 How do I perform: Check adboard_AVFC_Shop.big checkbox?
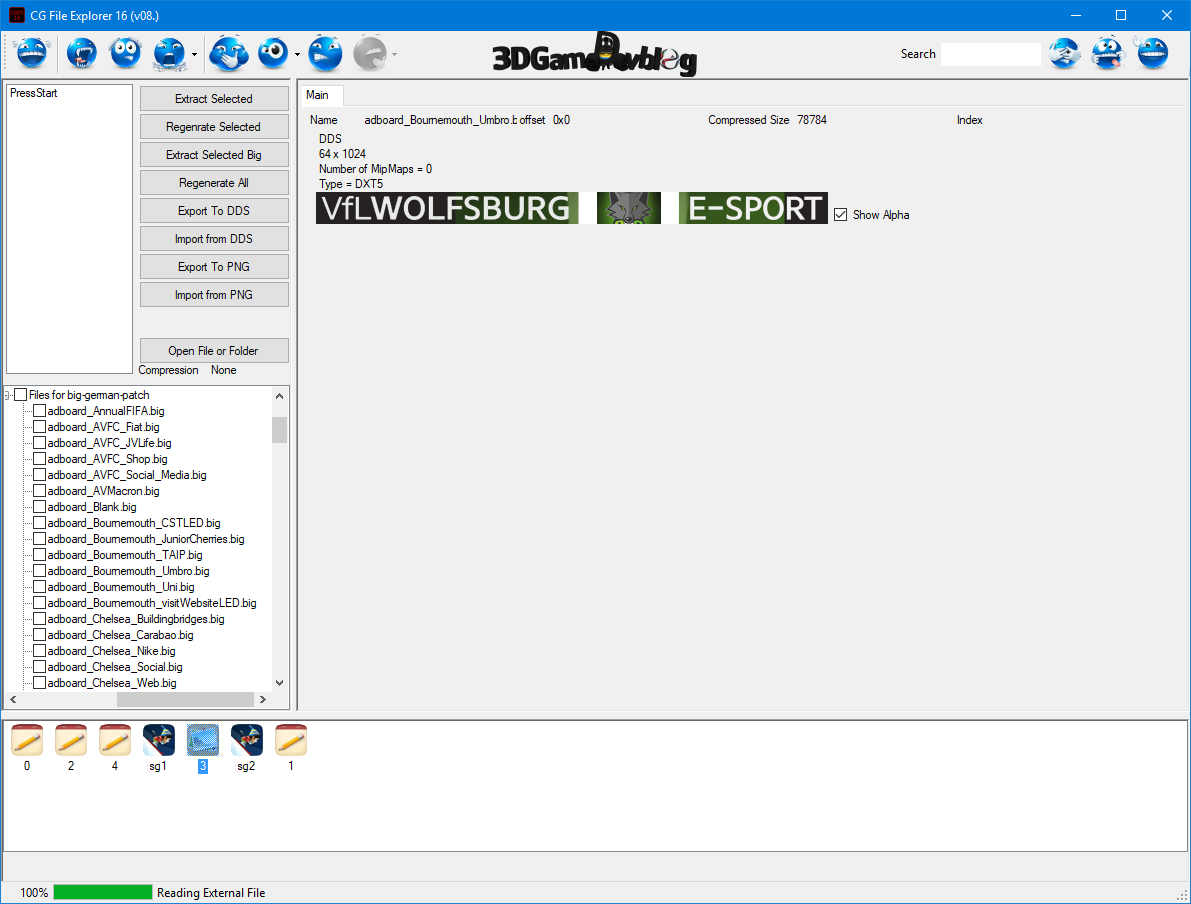click(x=39, y=459)
